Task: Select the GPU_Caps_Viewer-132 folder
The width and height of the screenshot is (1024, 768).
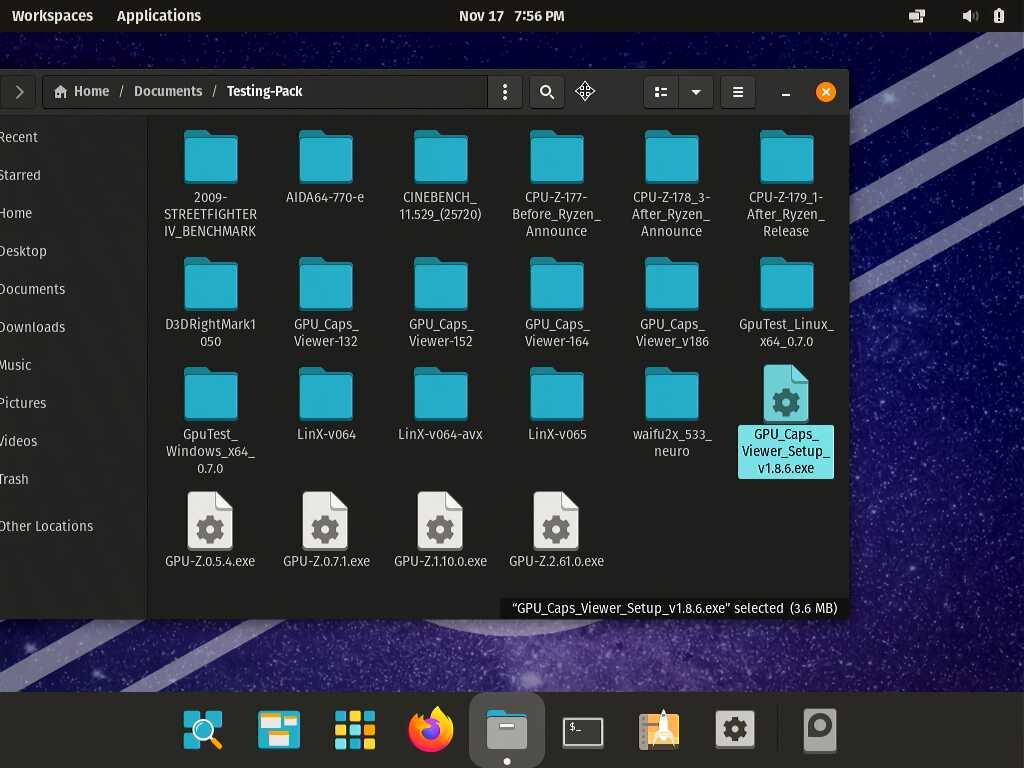Action: tap(325, 303)
